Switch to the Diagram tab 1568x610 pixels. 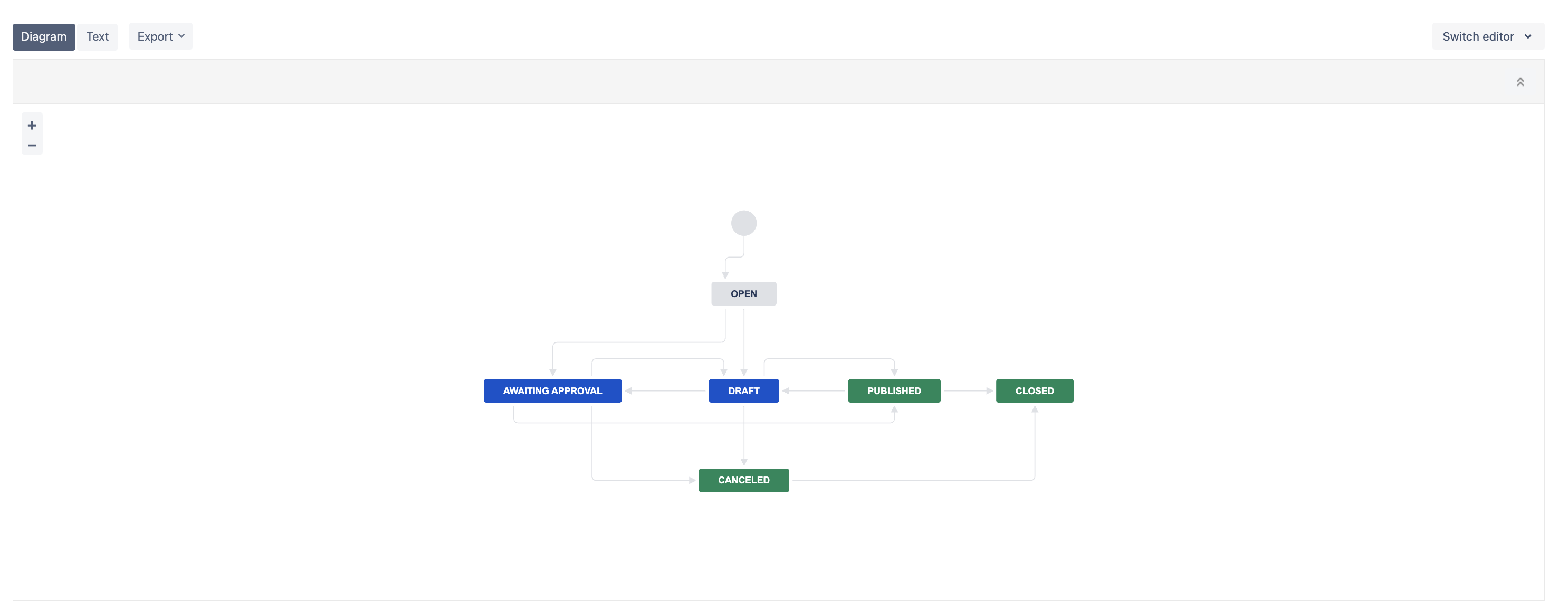coord(44,36)
